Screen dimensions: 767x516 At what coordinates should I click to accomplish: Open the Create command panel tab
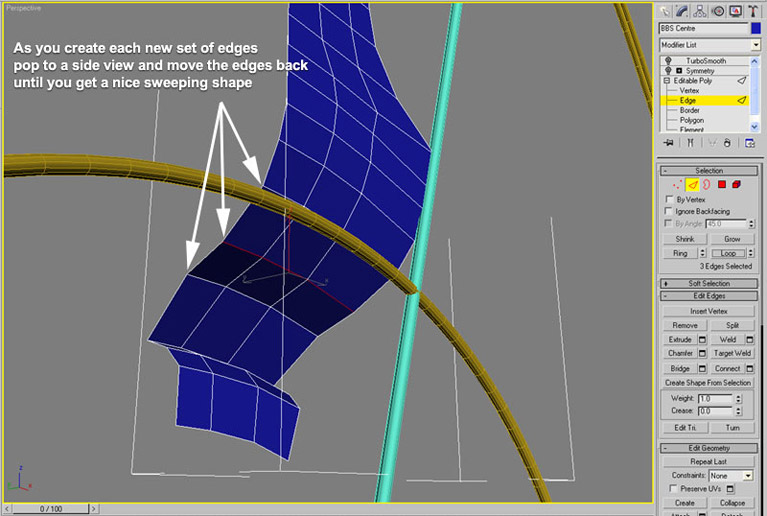tap(666, 11)
